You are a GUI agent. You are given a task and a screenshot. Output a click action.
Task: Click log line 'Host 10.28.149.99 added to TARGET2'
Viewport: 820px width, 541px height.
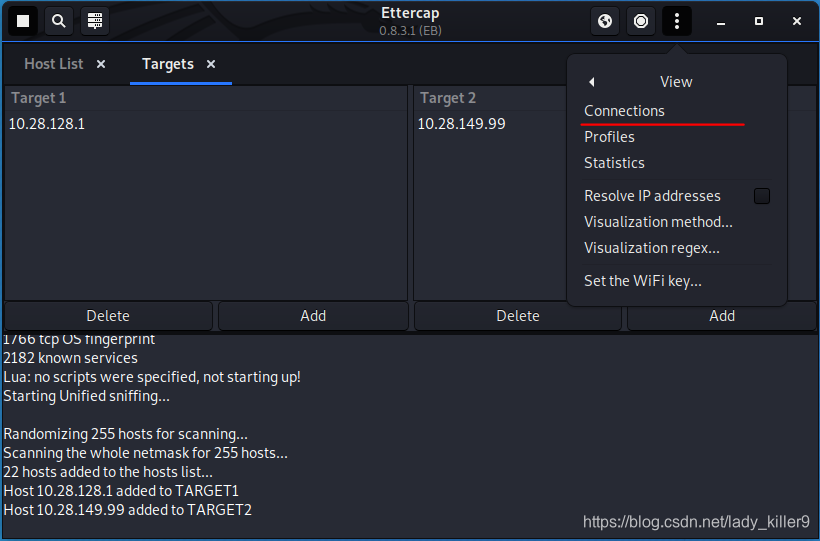pyautogui.click(x=128, y=510)
